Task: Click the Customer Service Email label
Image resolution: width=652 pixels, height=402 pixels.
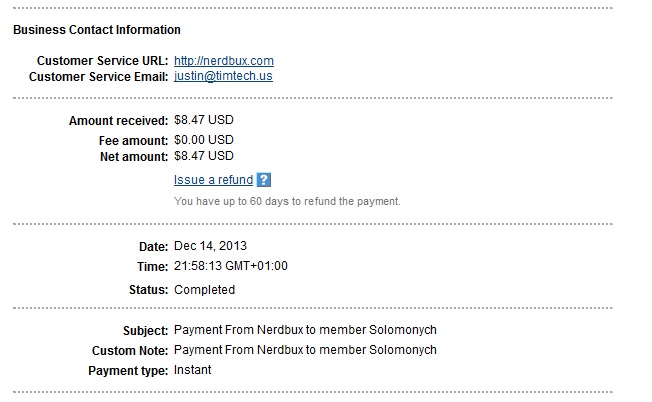Action: click(99, 77)
